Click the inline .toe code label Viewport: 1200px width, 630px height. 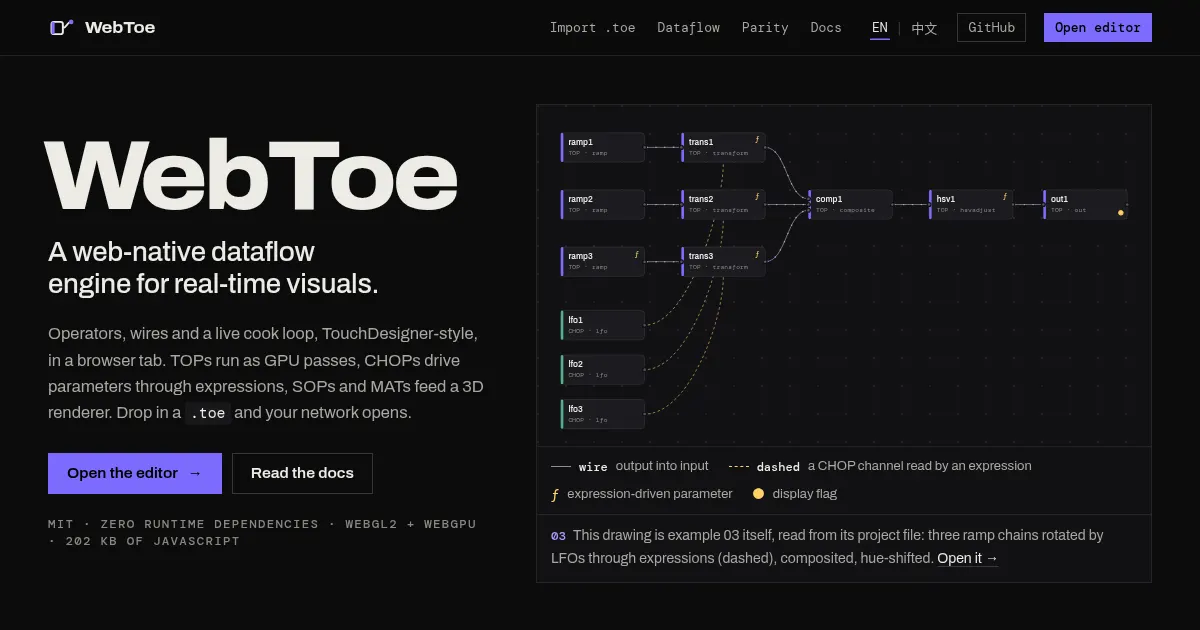click(x=208, y=413)
